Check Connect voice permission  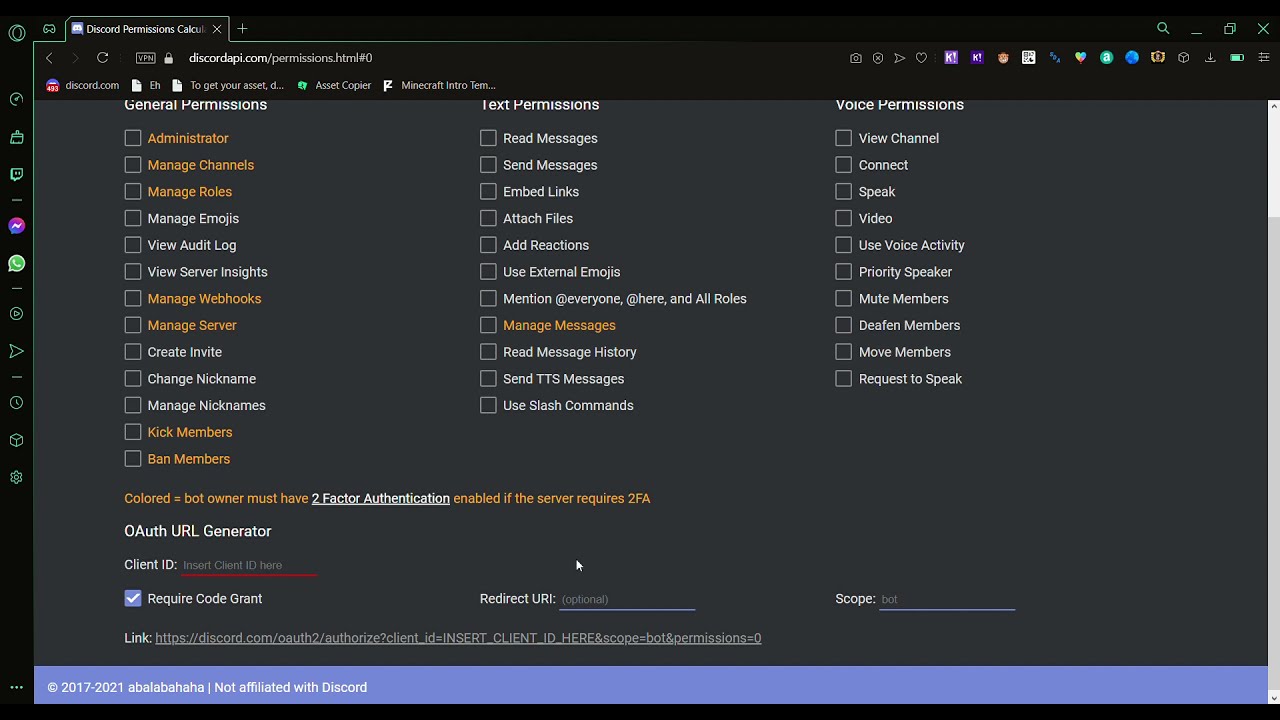844,165
